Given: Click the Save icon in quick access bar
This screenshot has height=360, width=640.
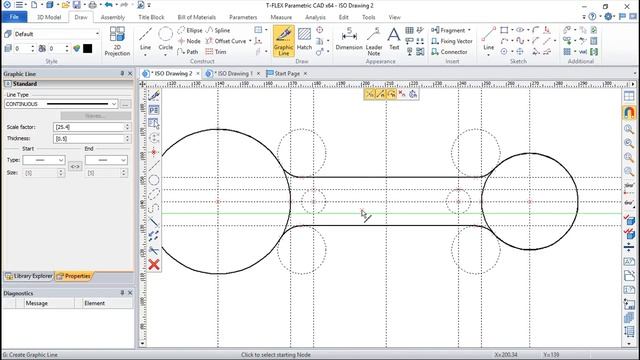Looking at the screenshot, I should [x=76, y=5].
